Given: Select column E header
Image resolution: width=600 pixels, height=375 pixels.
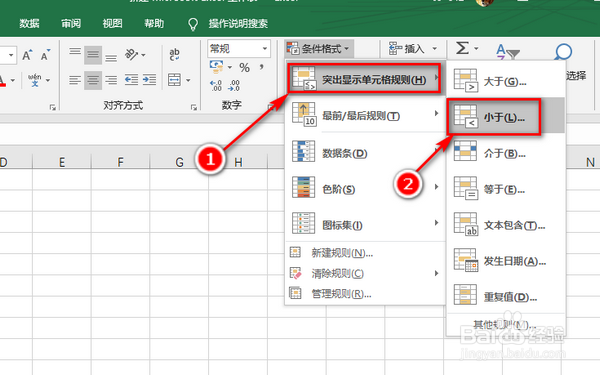Looking at the screenshot, I should click(62, 162).
